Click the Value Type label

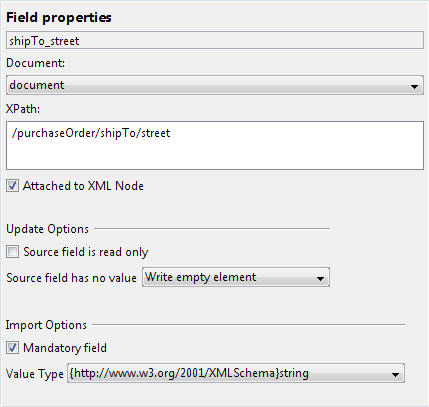35,374
